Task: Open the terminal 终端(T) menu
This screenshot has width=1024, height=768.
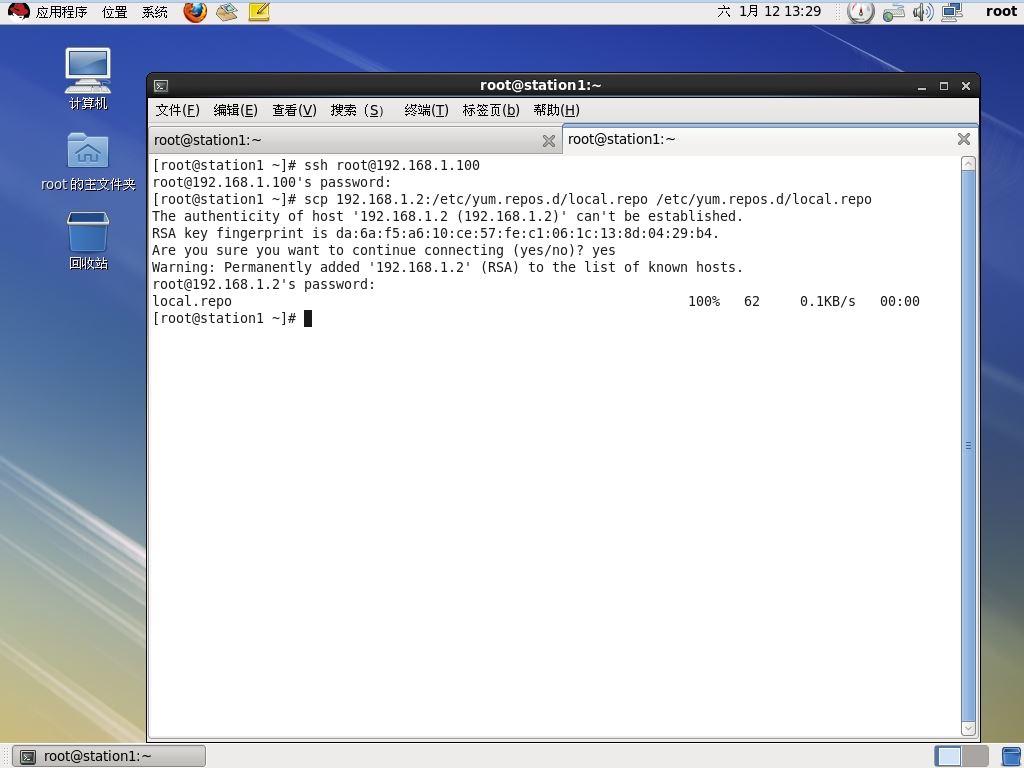Action: coord(426,110)
